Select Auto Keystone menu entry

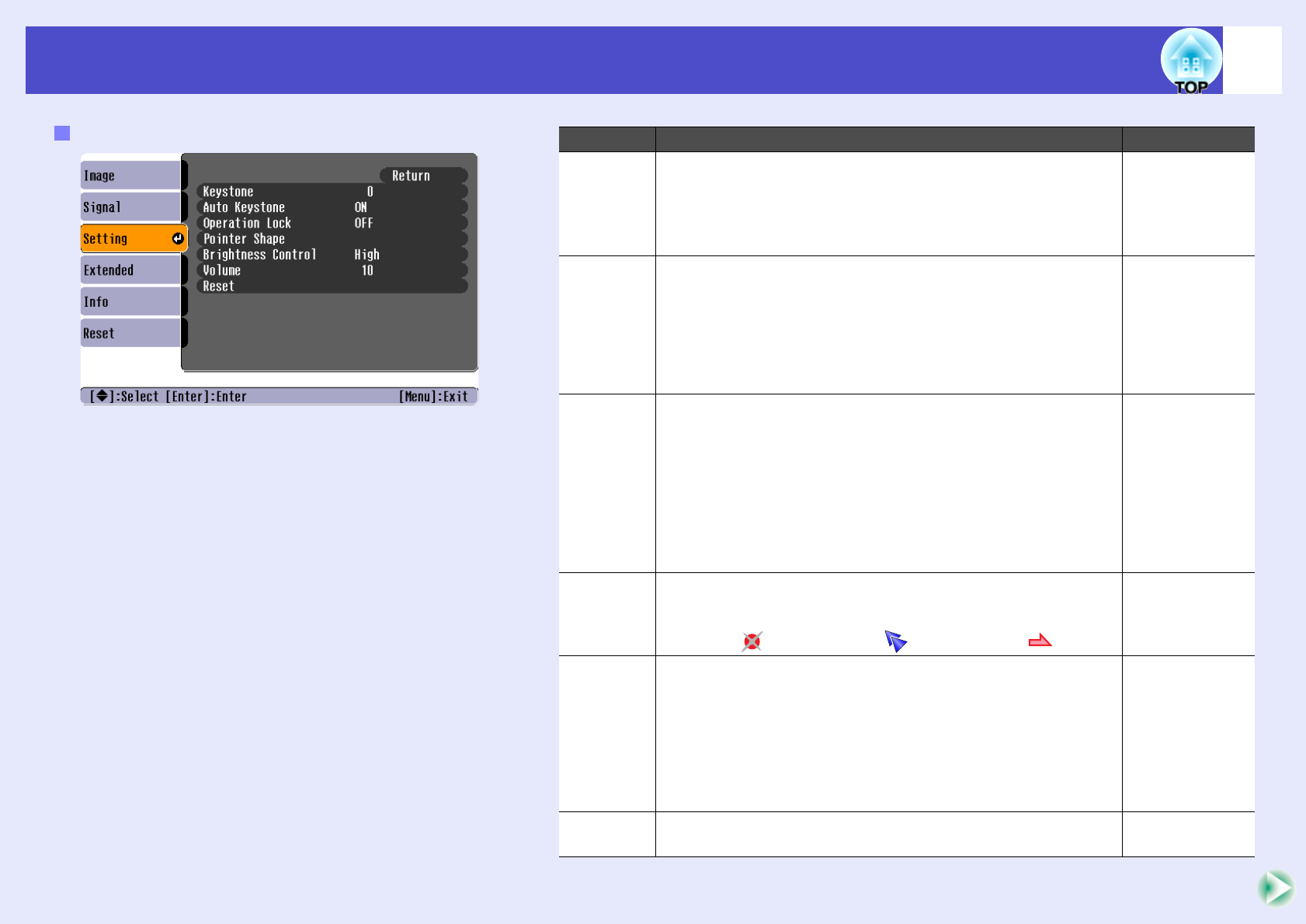coord(332,207)
